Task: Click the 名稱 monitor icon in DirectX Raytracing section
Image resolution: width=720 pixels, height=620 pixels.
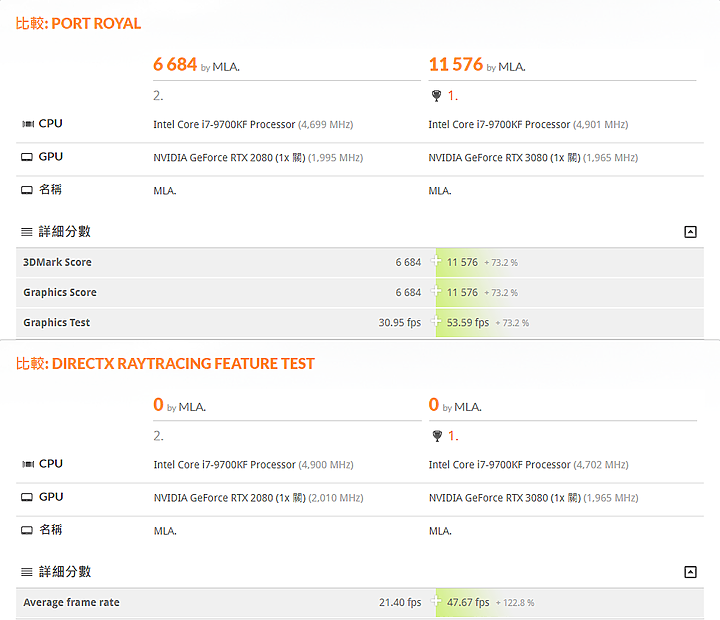Action: 27,530
